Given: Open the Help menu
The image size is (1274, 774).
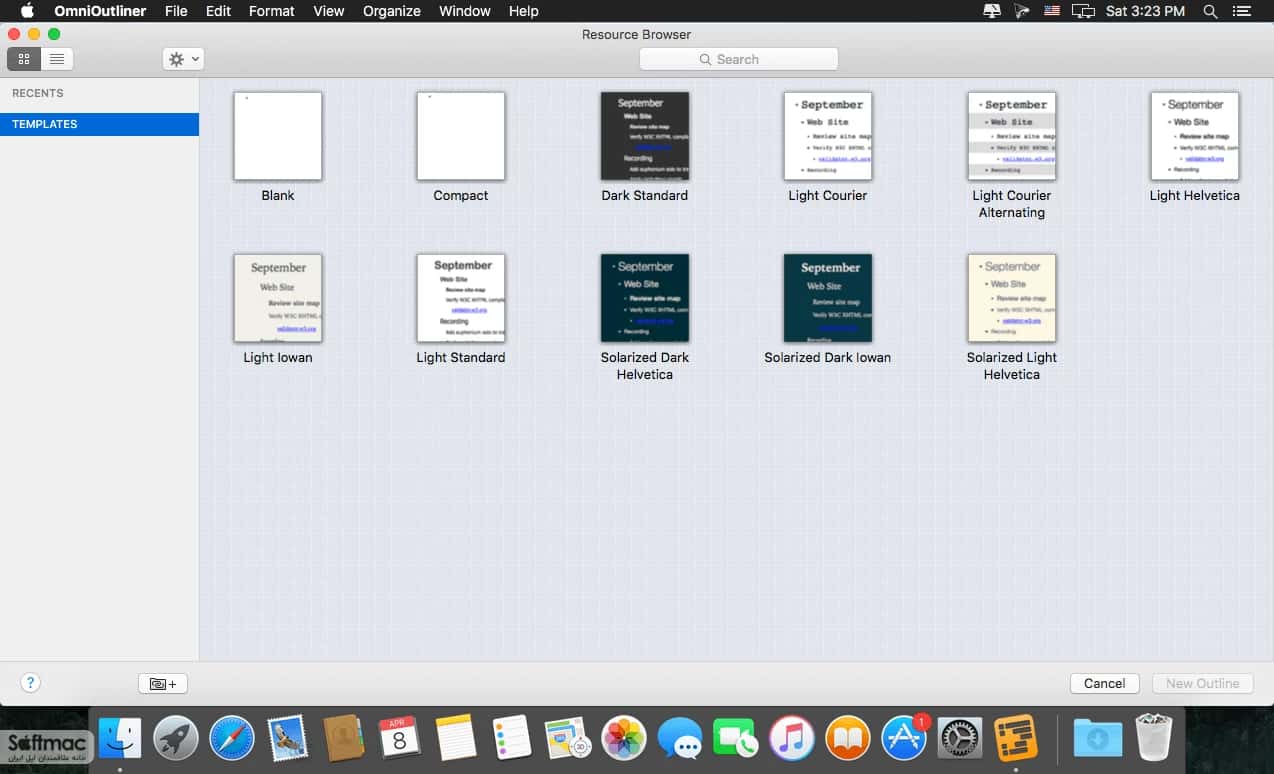Looking at the screenshot, I should tap(523, 11).
